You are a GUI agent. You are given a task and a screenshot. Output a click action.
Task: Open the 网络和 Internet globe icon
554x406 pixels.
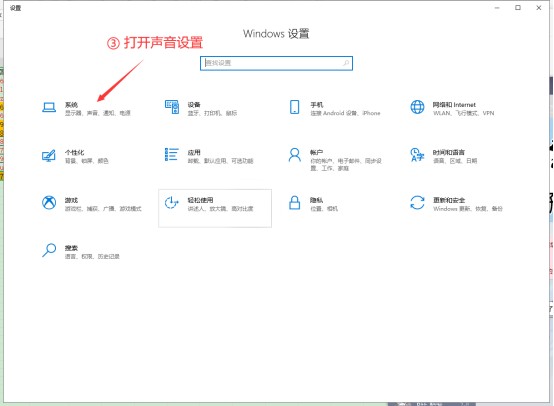point(417,107)
